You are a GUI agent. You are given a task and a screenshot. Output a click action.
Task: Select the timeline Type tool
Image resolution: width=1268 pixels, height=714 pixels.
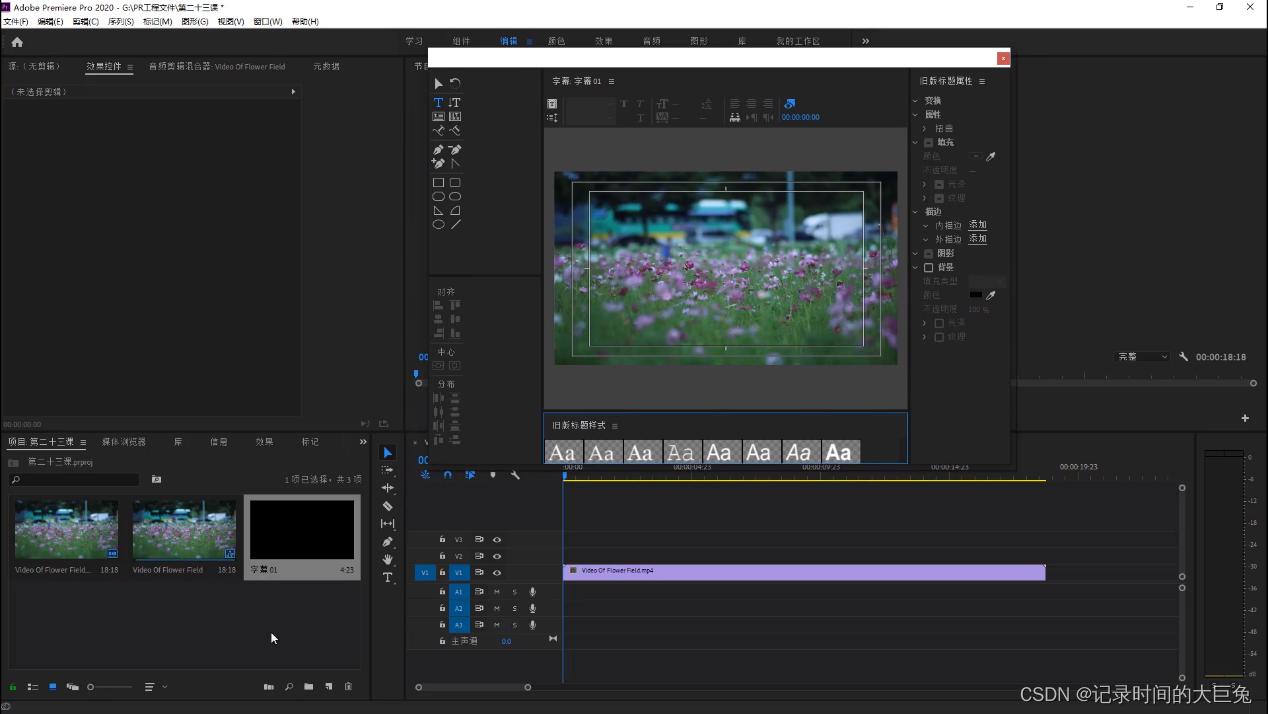click(x=388, y=578)
